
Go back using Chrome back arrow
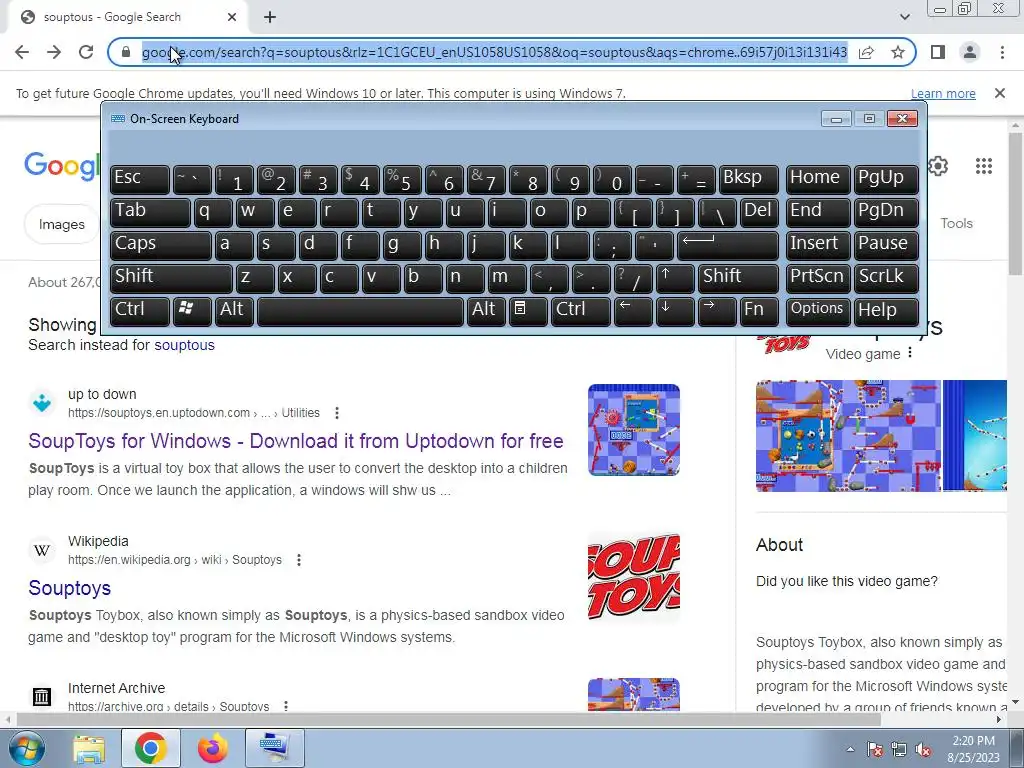22,52
